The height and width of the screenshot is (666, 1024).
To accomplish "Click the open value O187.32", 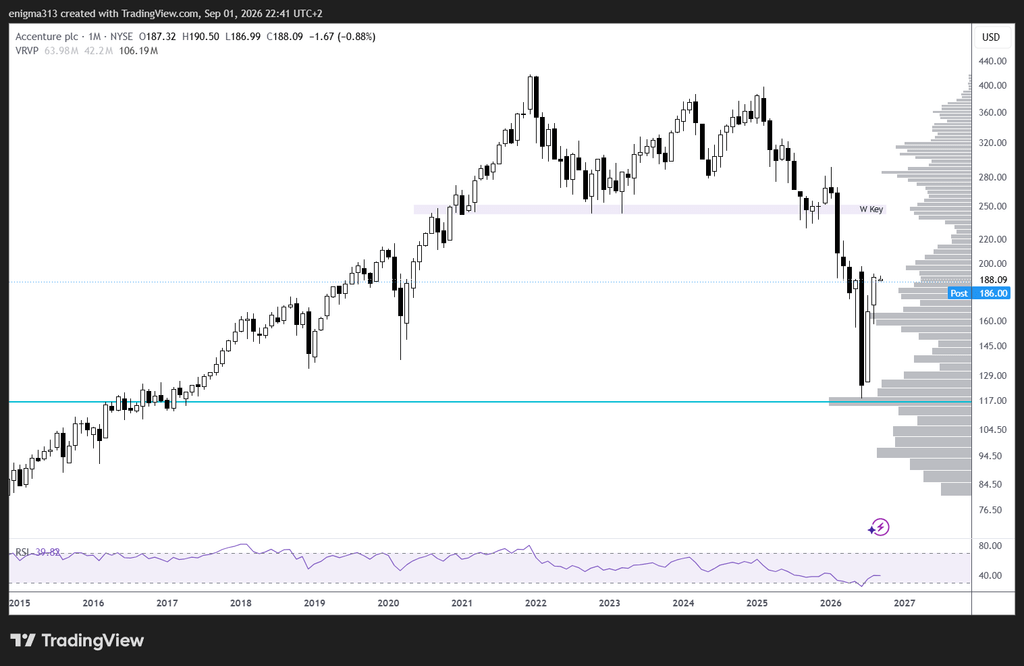I will tap(157, 37).
